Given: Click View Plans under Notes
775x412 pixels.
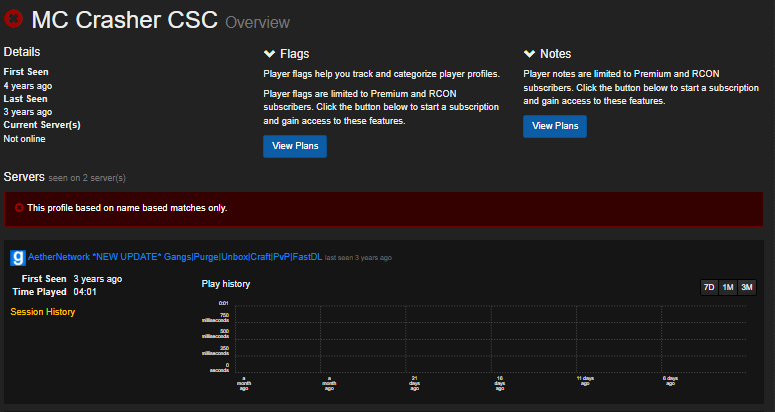Looking at the screenshot, I should tap(554, 126).
